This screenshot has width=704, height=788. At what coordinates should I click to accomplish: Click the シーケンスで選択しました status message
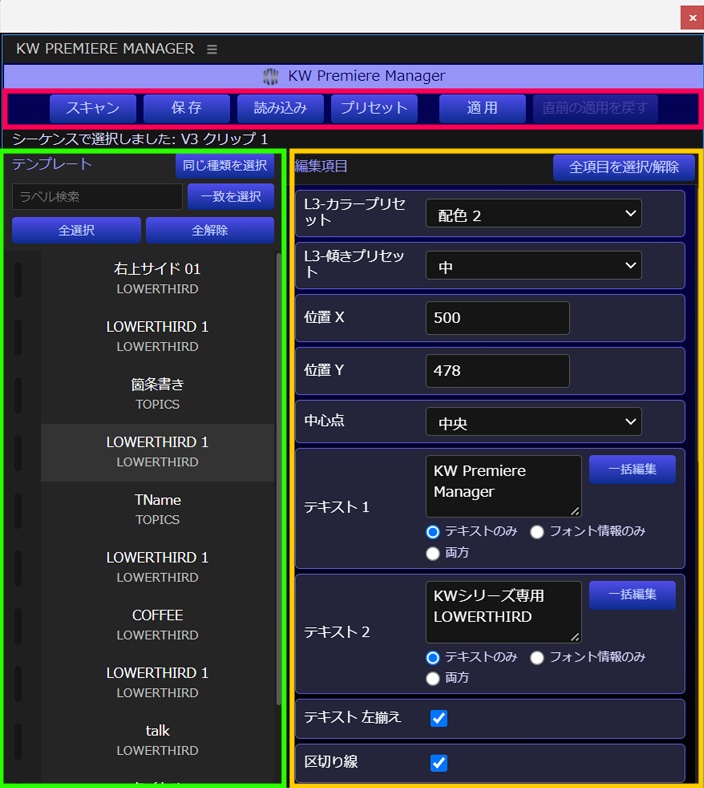[x=140, y=139]
